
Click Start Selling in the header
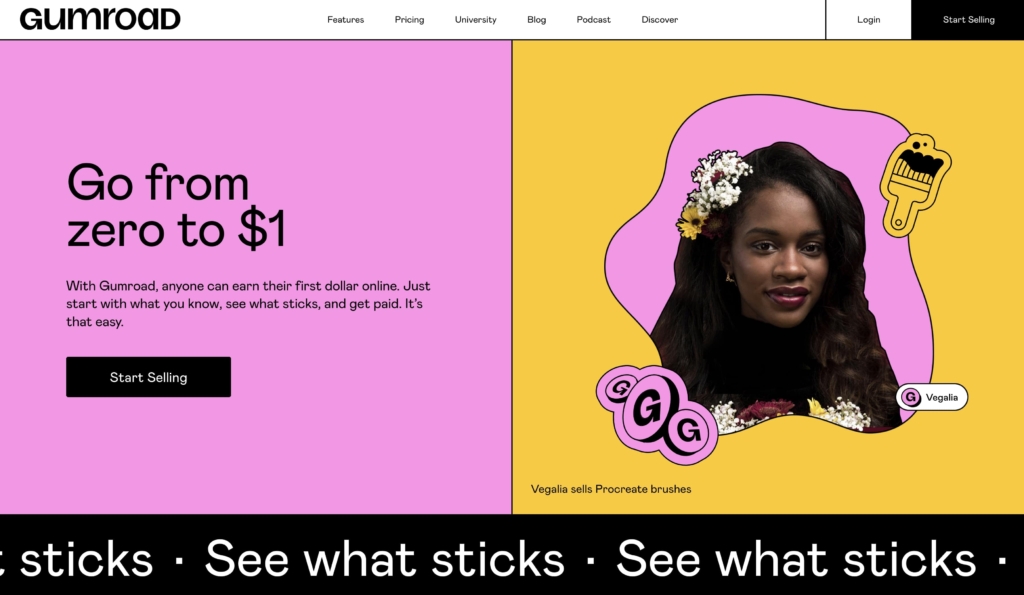tap(968, 20)
